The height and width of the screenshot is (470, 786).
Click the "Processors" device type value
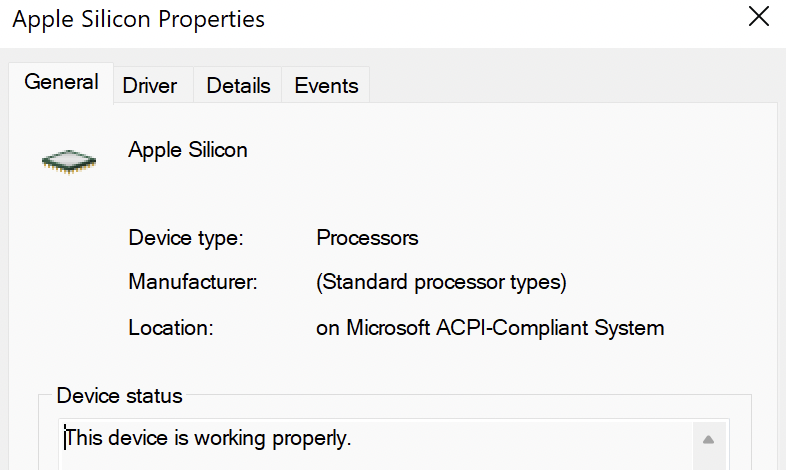[367, 238]
